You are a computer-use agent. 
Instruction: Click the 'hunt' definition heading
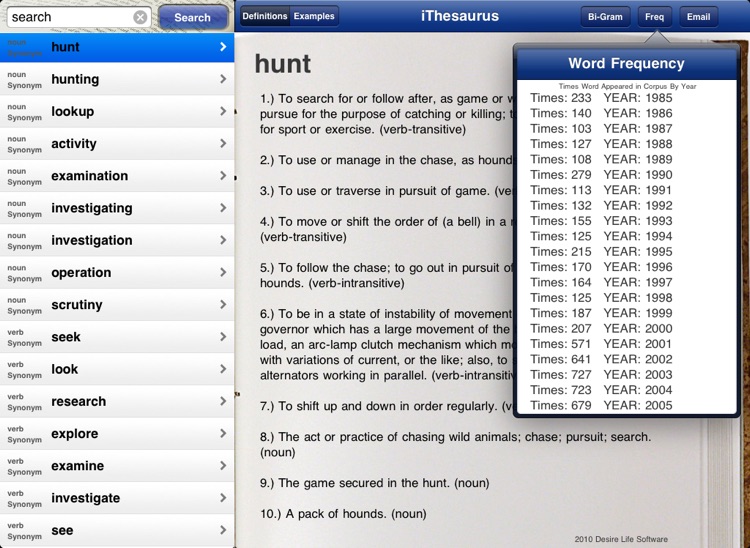(283, 64)
